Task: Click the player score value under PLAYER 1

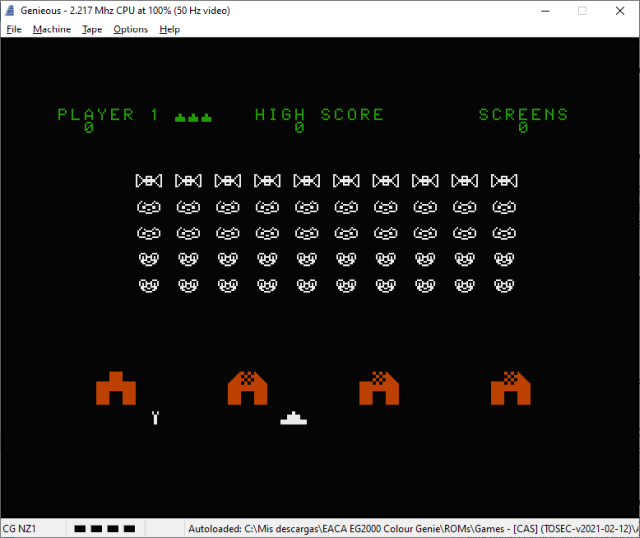Action: [x=89, y=128]
